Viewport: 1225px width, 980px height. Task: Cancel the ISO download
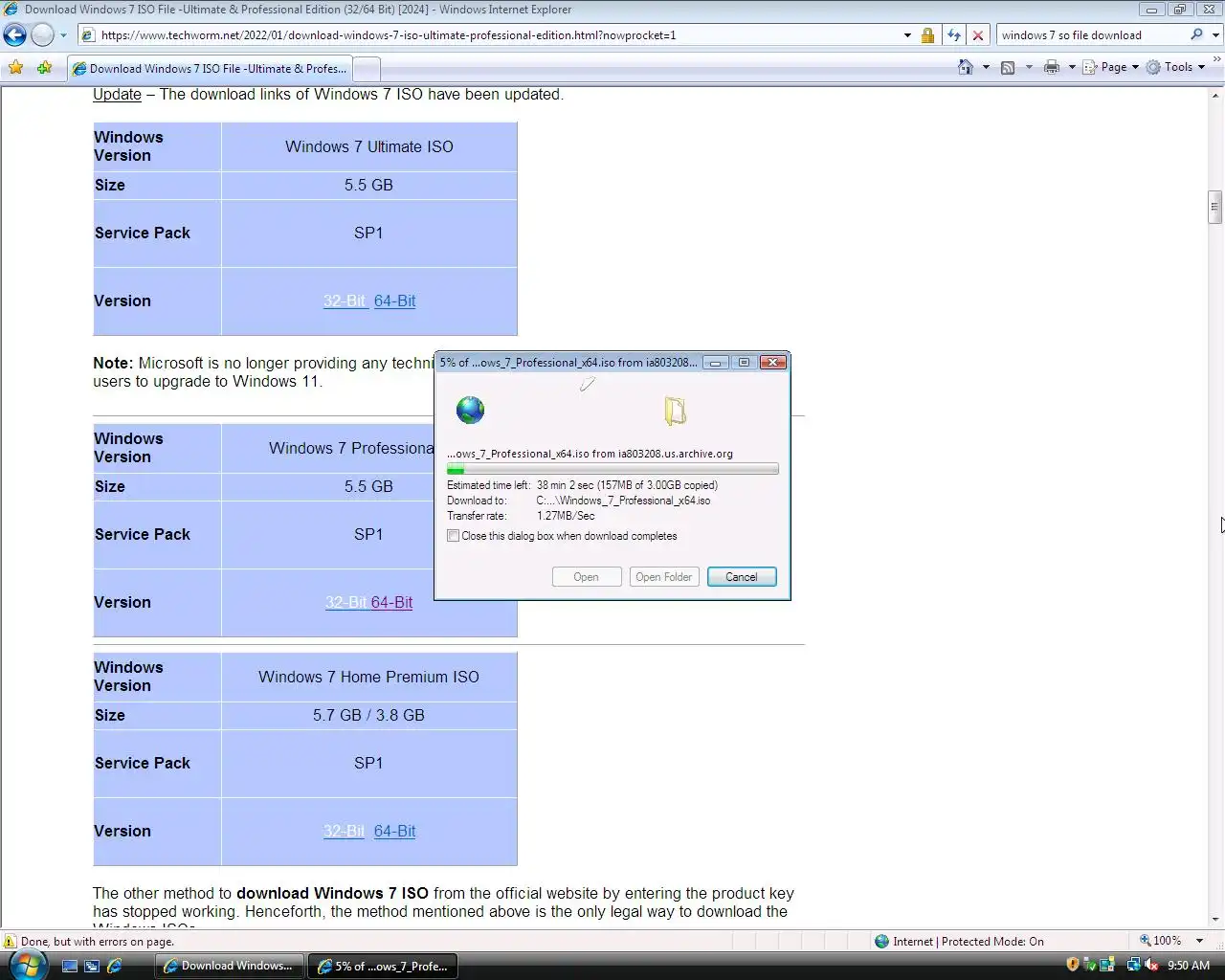point(742,577)
